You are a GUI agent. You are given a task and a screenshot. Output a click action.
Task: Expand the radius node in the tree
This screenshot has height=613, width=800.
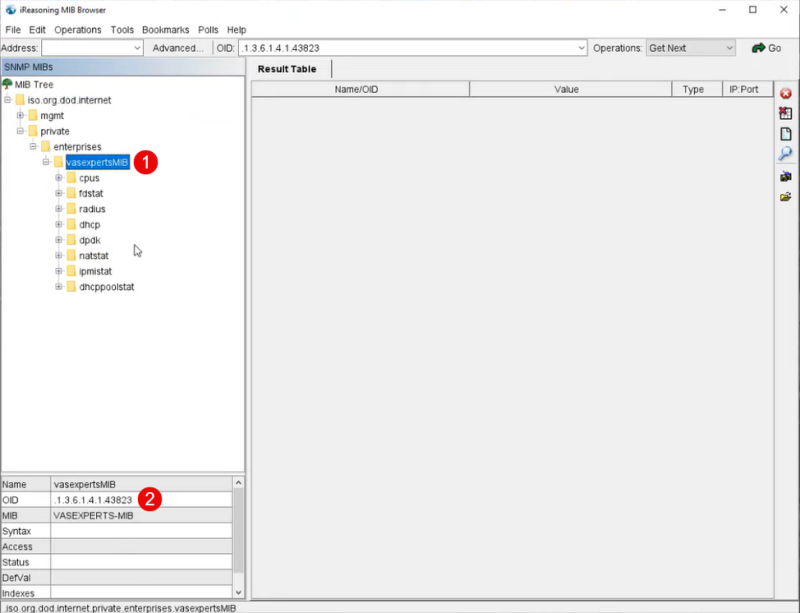(59, 209)
